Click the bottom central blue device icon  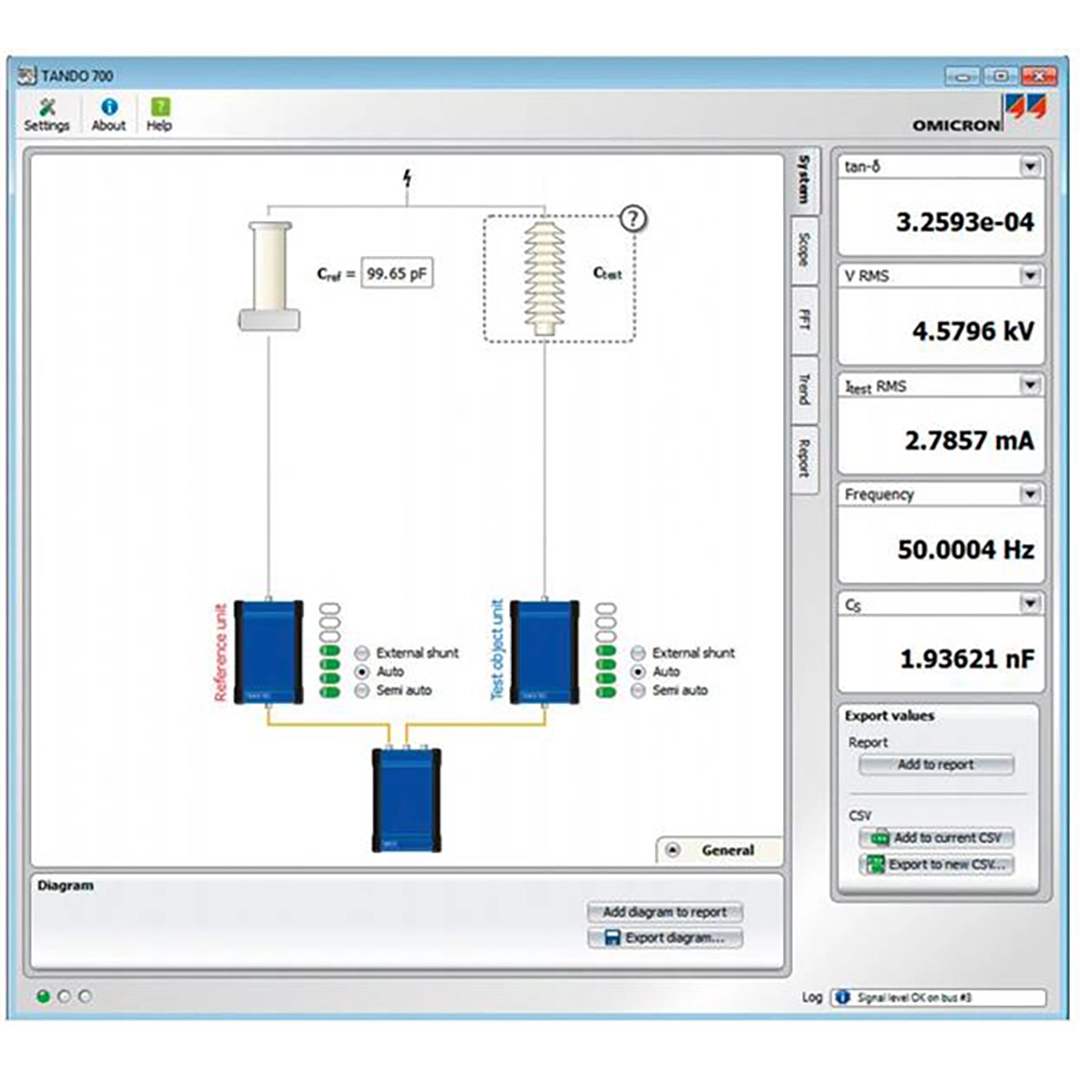point(406,798)
